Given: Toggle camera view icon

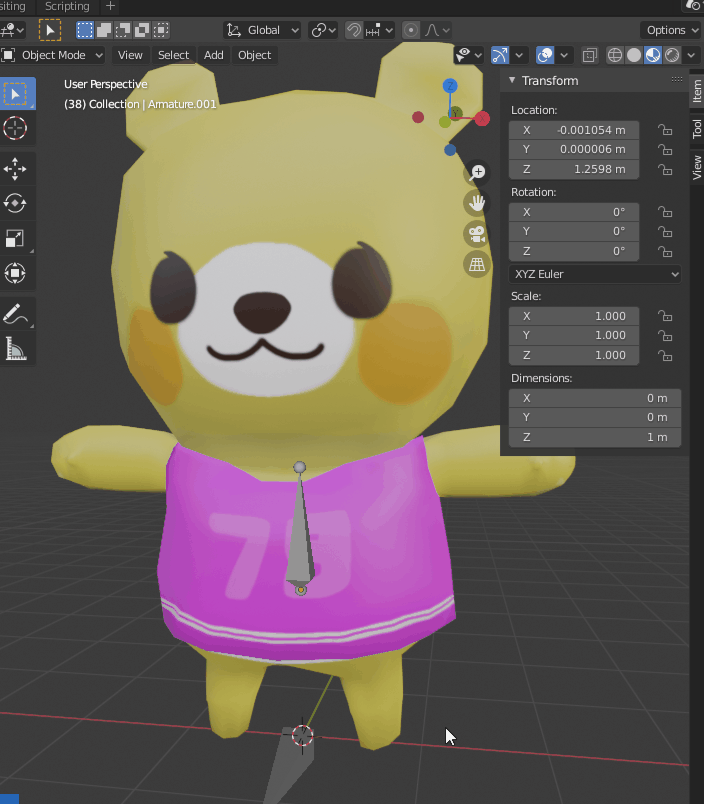Looking at the screenshot, I should 477,234.
